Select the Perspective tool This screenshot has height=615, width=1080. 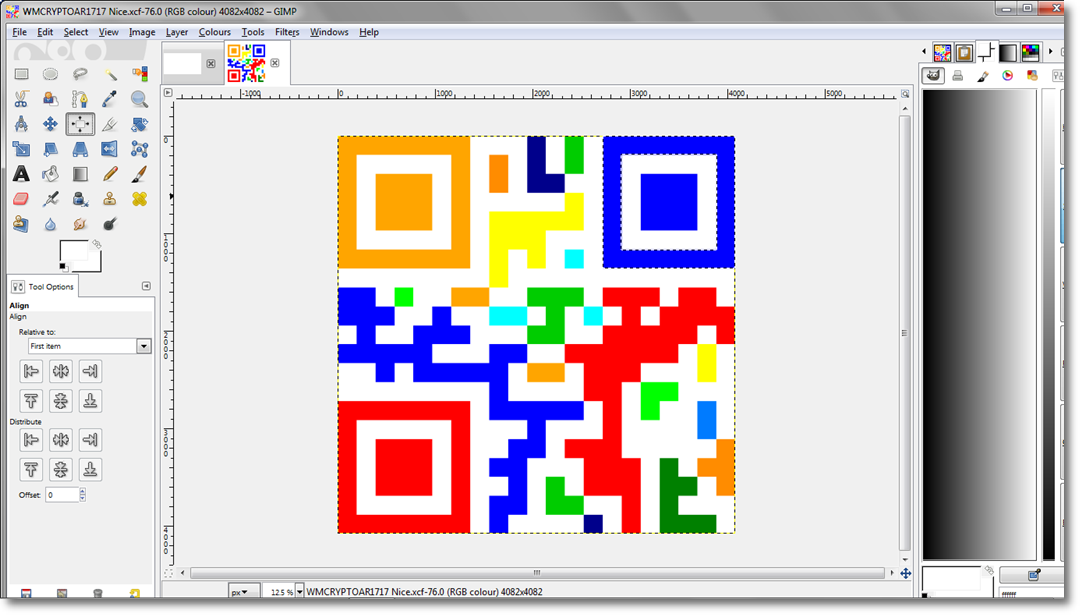pos(80,149)
